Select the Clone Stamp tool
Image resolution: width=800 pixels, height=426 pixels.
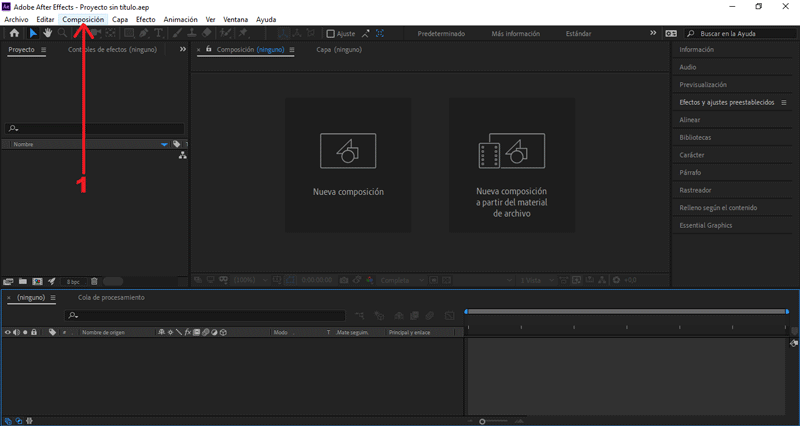[192, 33]
